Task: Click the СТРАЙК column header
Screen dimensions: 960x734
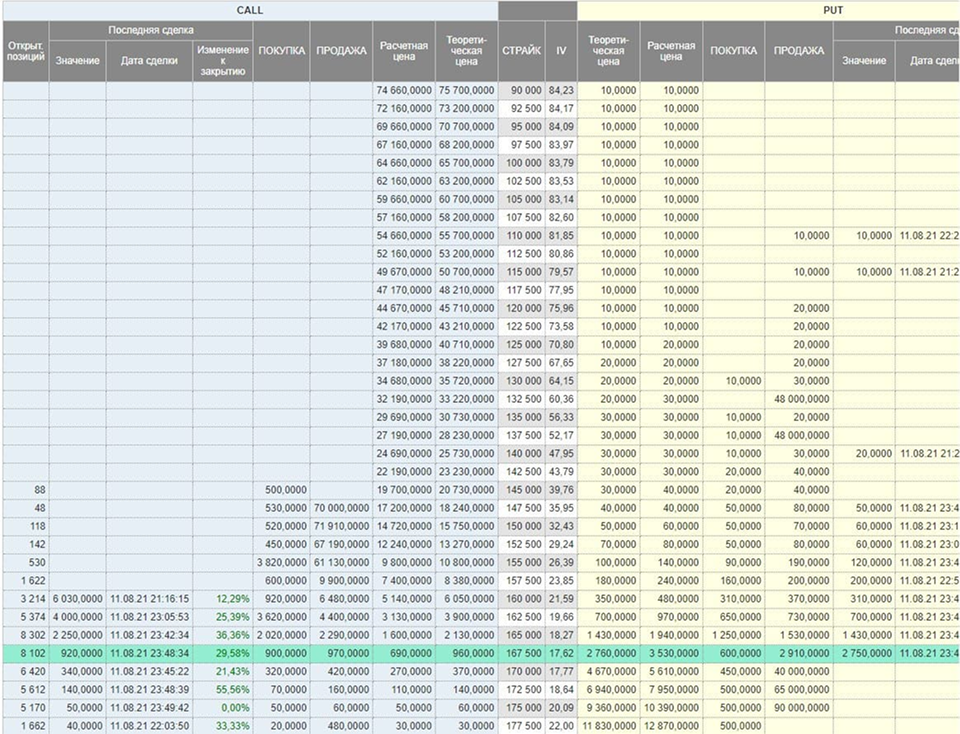Action: (x=521, y=50)
